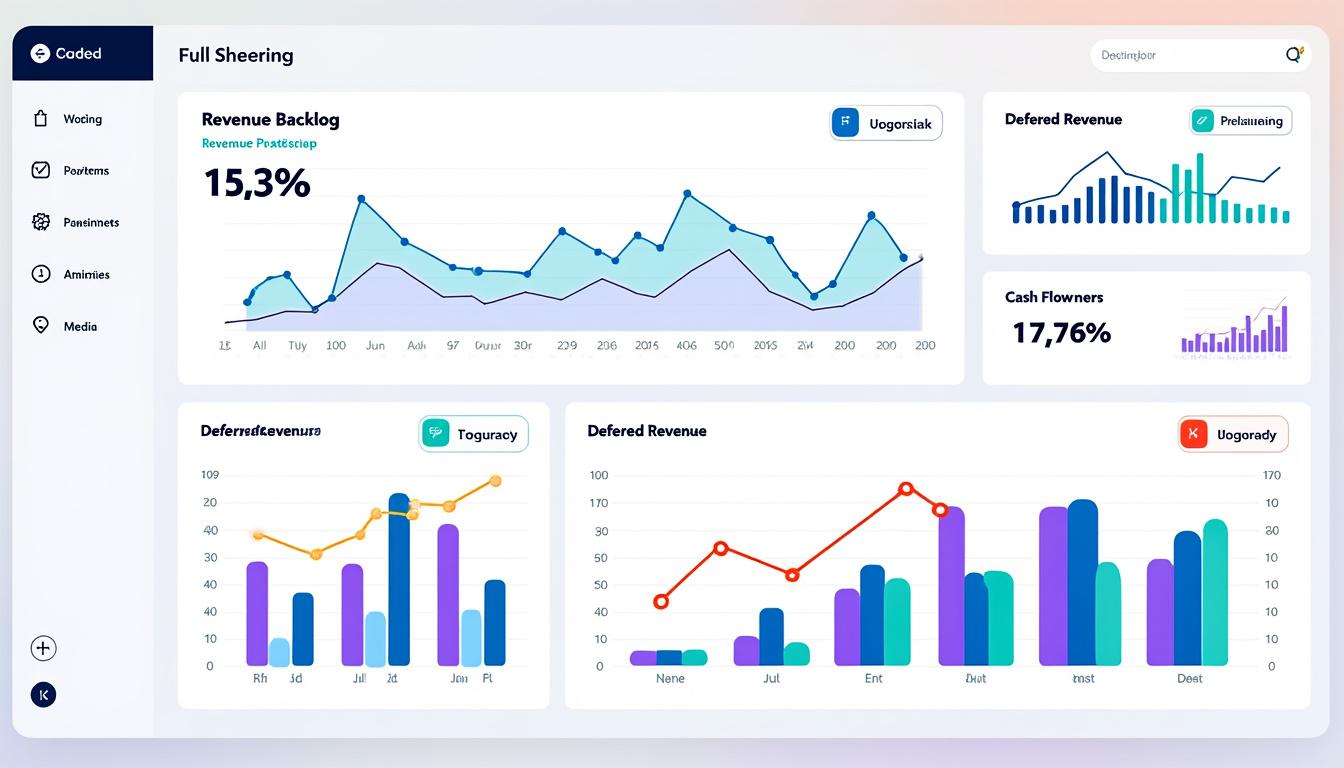This screenshot has width=1344, height=768.
Task: Click the Wocing clipboard icon in sidebar
Action: (x=41, y=119)
